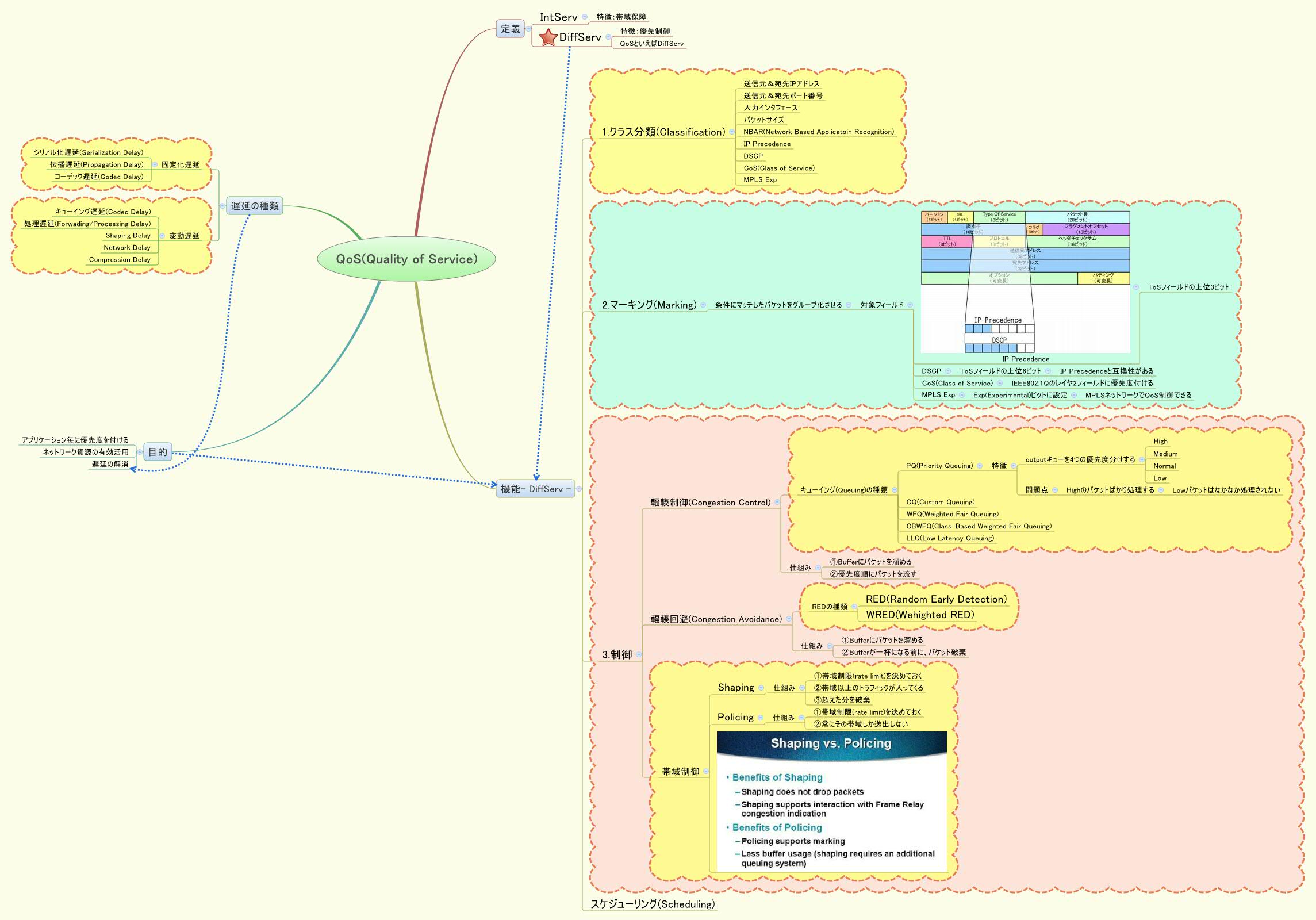Click the 変動遅延 topic
Screen dimensions: 1316x920
[185, 236]
